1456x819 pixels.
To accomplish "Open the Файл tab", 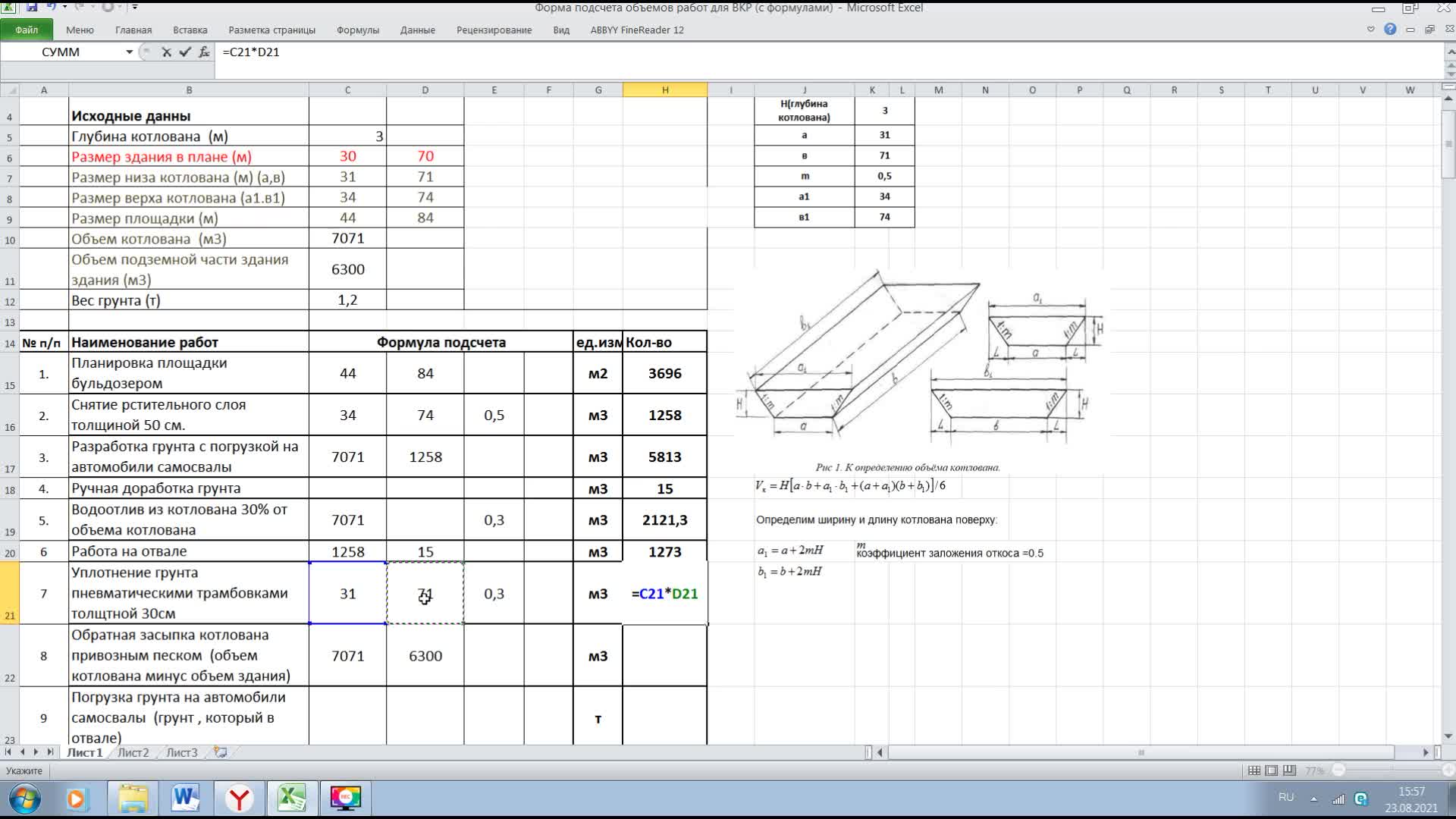I will 27,30.
